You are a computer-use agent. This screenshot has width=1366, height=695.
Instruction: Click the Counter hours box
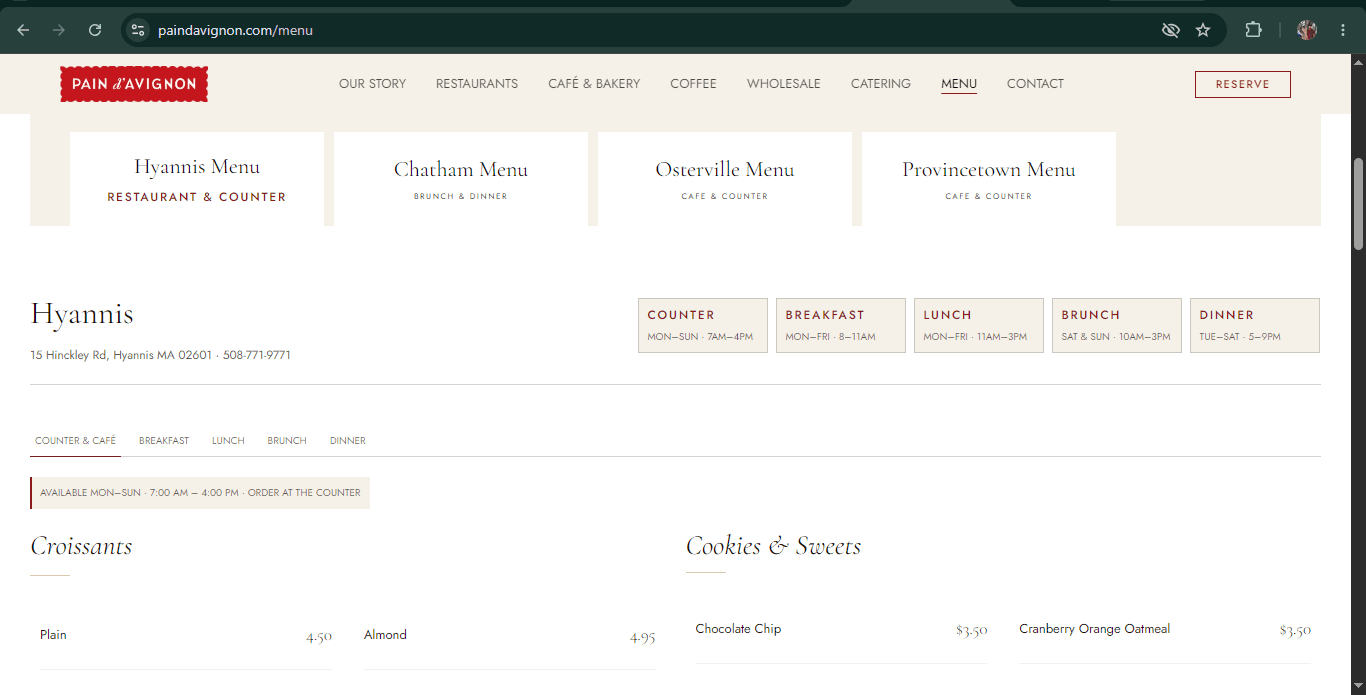[703, 325]
